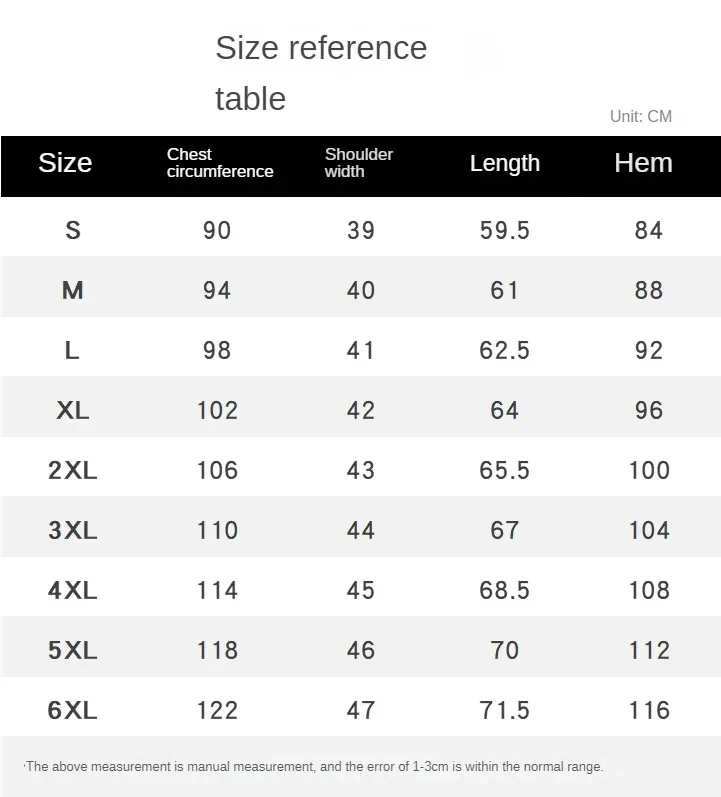Click length value 68.5 in 4XL row
Screen dimensions: 721x797
[504, 590]
